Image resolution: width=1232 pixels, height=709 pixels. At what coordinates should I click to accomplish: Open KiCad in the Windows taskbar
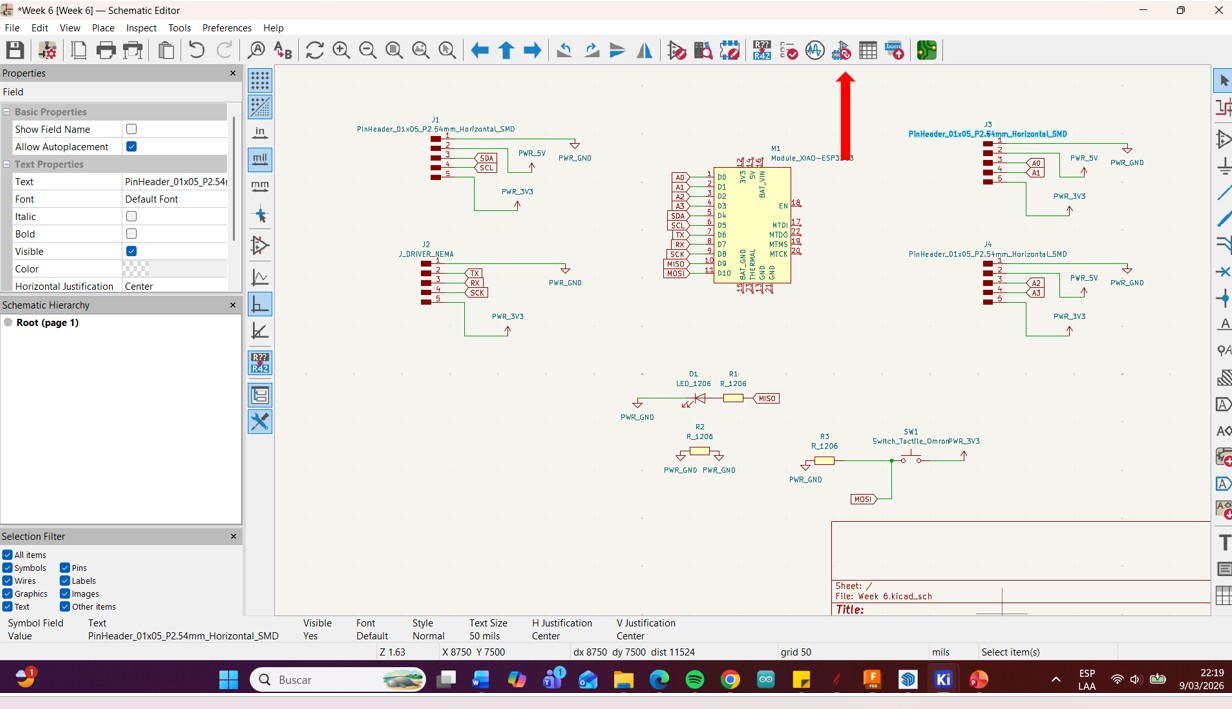tap(943, 680)
